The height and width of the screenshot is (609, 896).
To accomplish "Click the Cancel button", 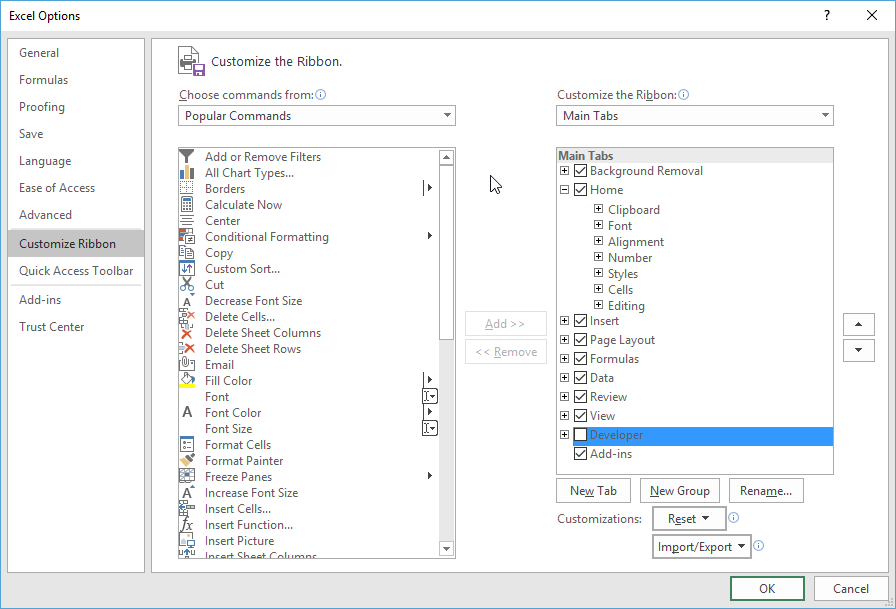I will [850, 588].
